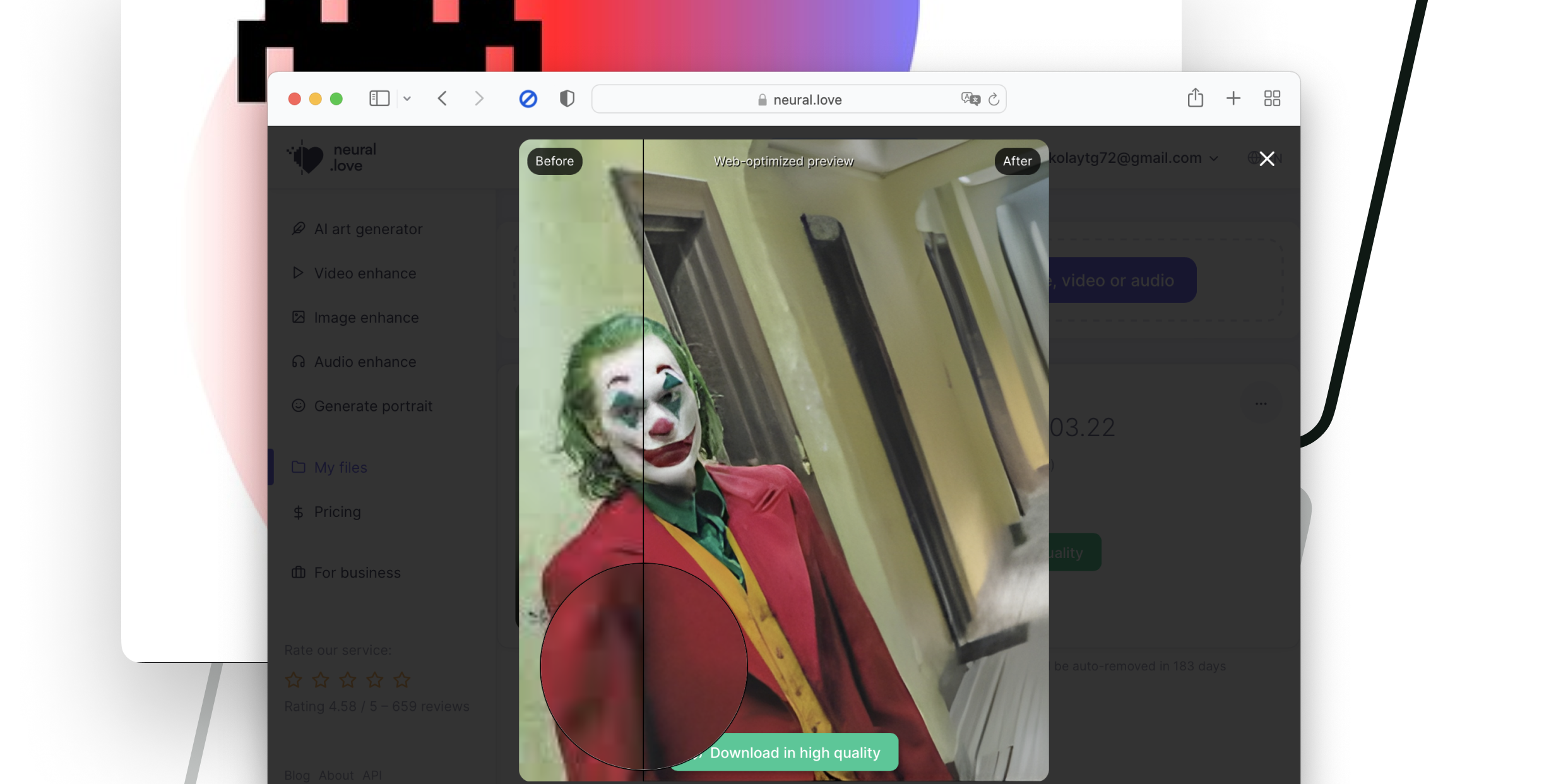The width and height of the screenshot is (1568, 784).
Task: Close the preview with the X button
Action: click(x=1266, y=158)
